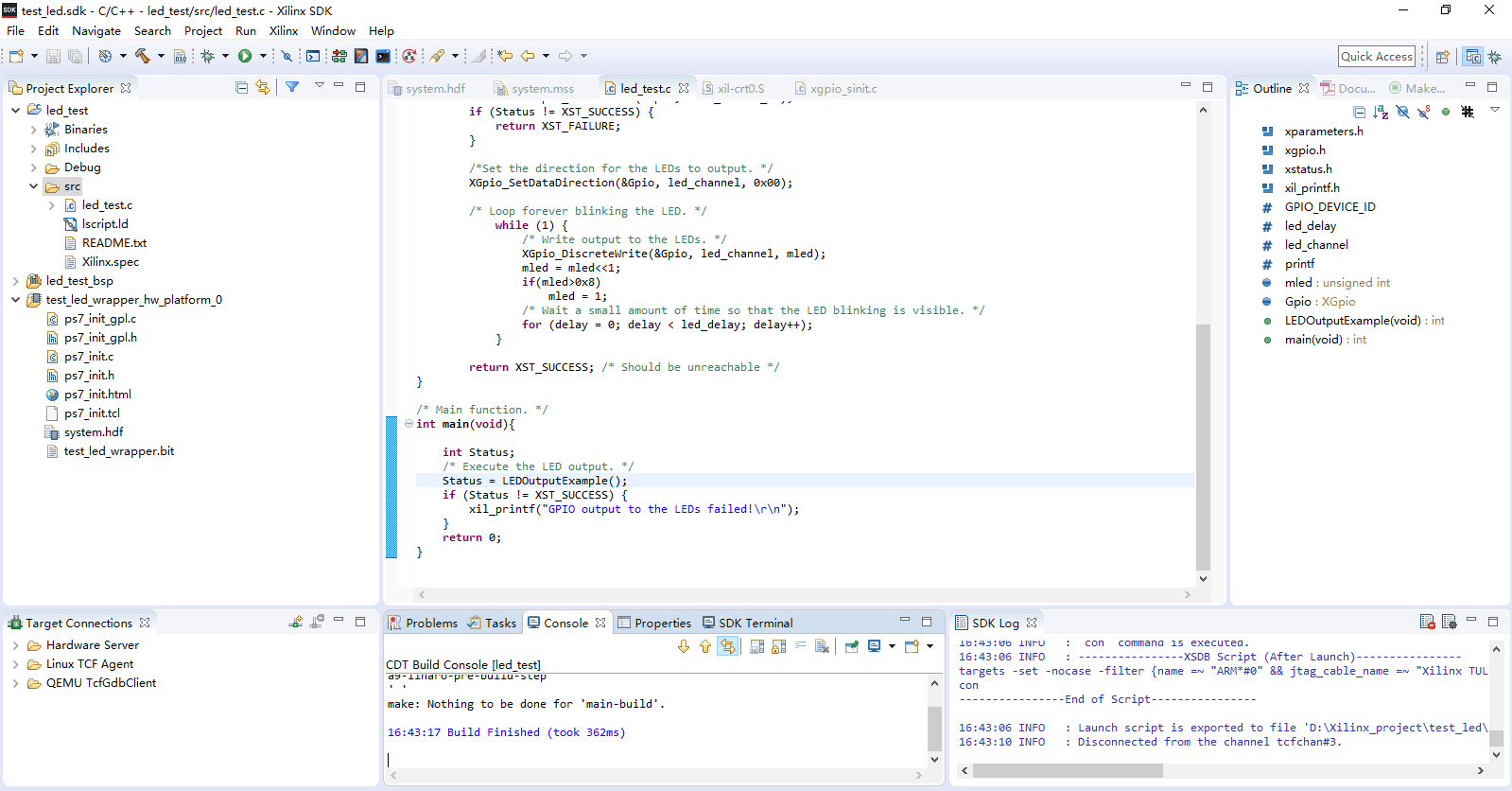Open the File menu
The image size is (1512, 791).
[16, 31]
